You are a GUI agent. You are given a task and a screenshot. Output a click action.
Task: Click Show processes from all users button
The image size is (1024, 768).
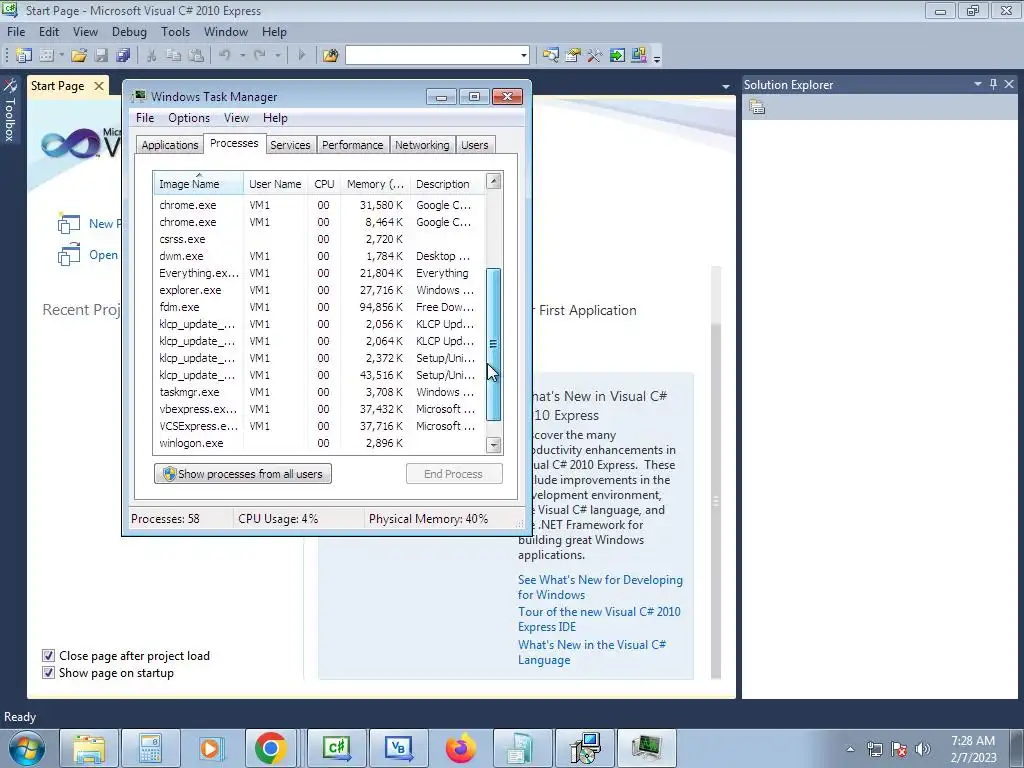point(243,473)
